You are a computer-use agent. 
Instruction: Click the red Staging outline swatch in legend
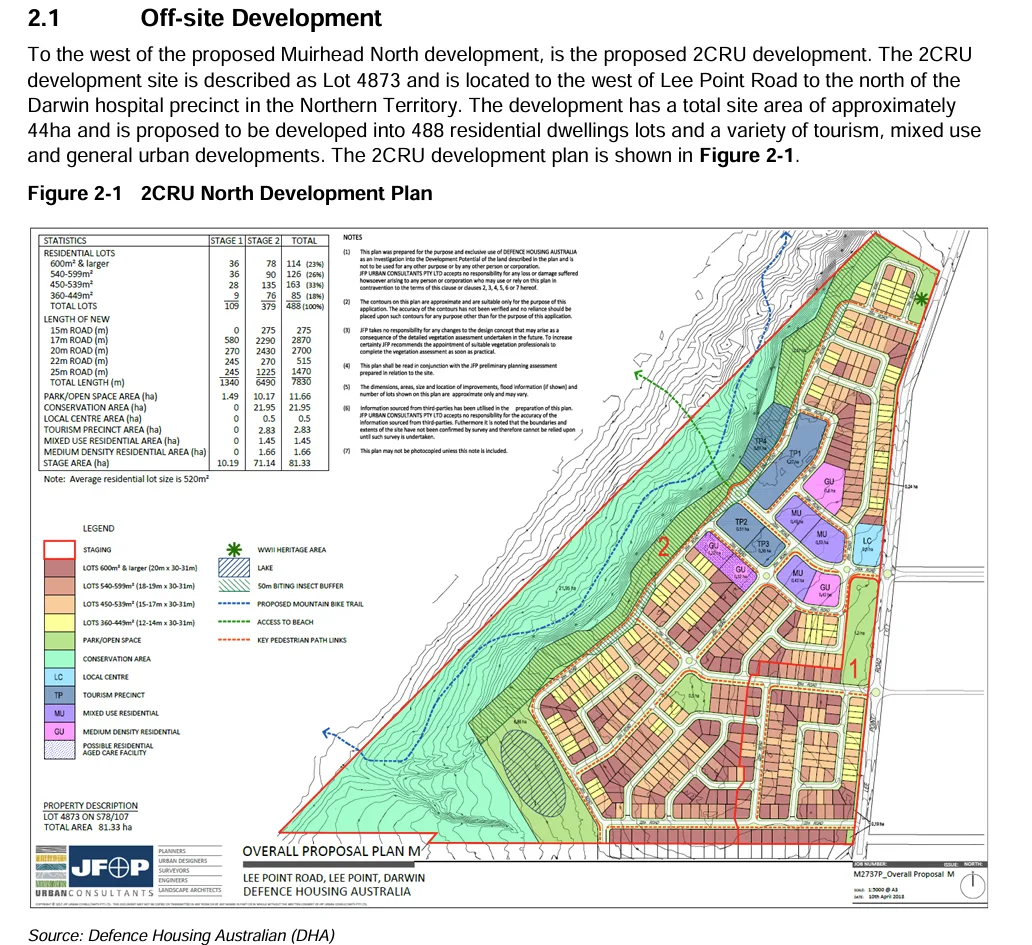point(59,549)
